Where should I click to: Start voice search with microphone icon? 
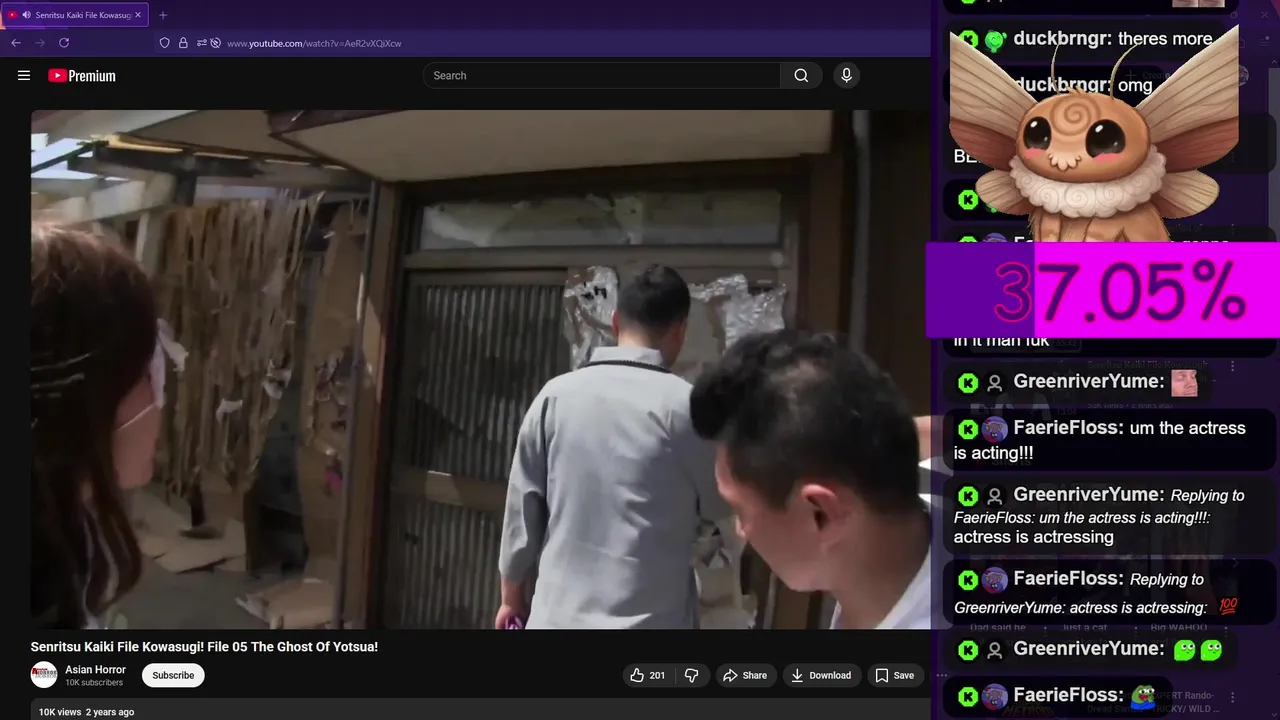846,75
